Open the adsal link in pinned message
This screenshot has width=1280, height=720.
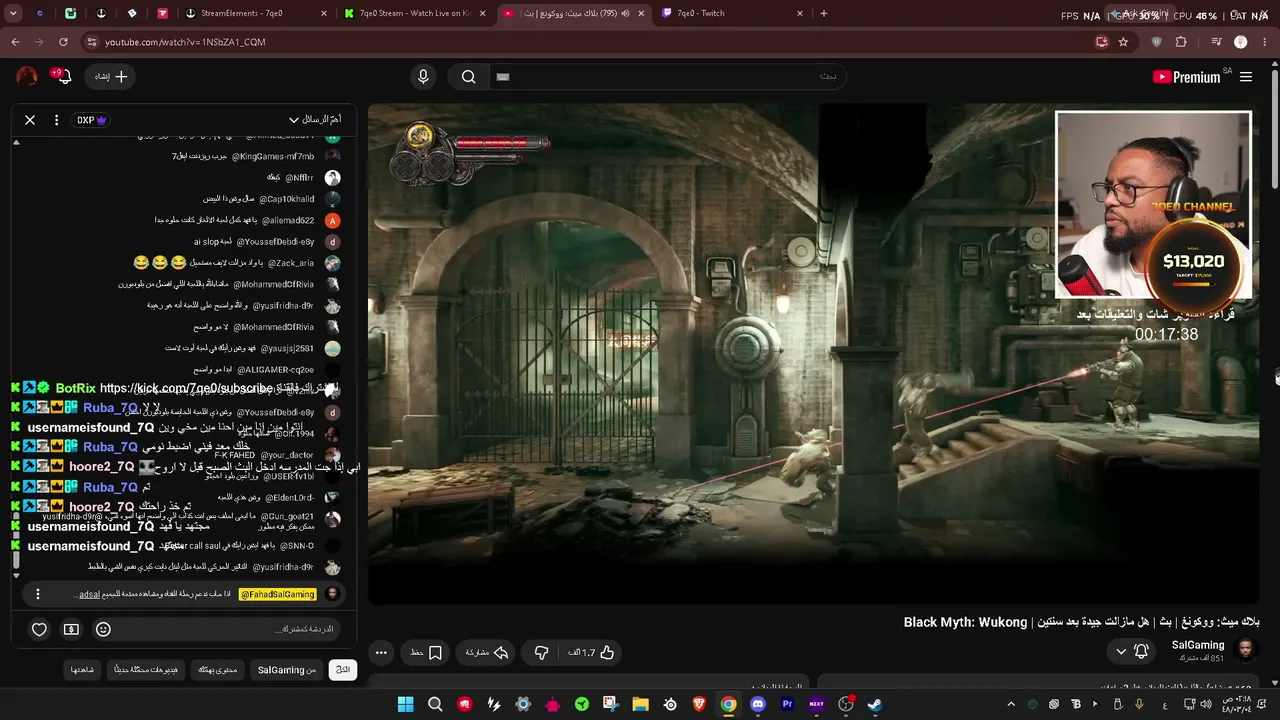pyautogui.click(x=89, y=594)
